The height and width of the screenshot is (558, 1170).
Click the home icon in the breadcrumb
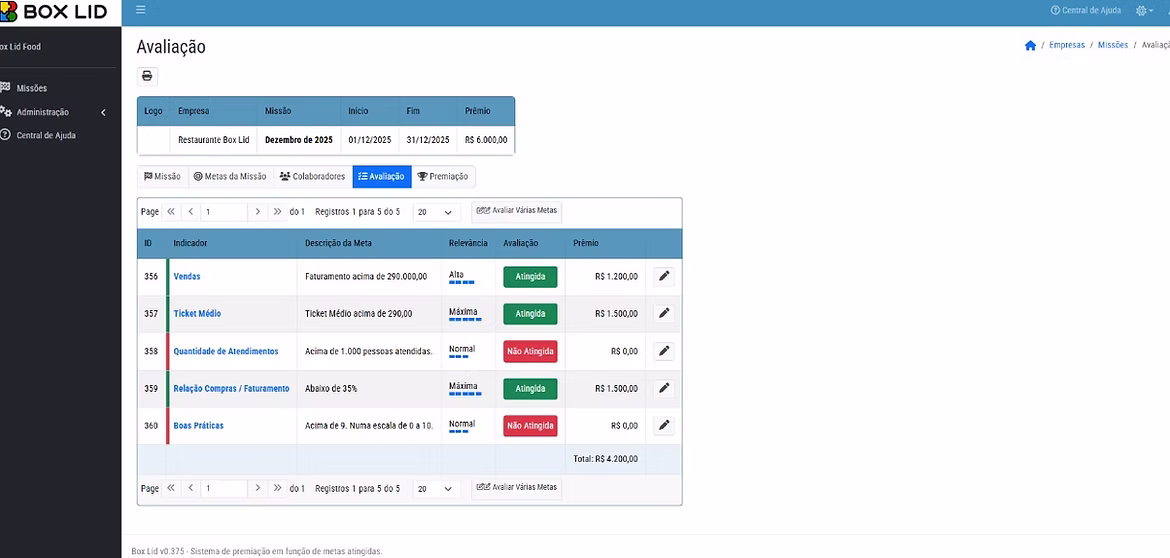[1030, 46]
